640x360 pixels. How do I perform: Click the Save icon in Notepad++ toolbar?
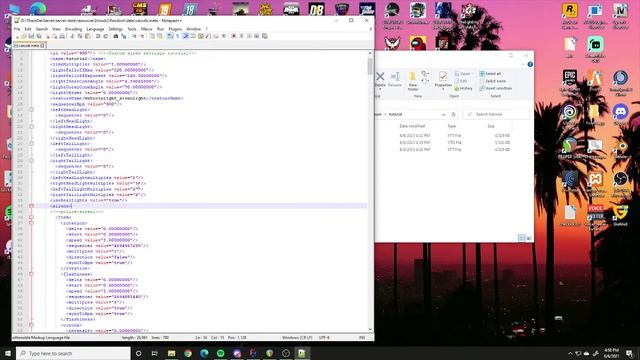[31, 36]
